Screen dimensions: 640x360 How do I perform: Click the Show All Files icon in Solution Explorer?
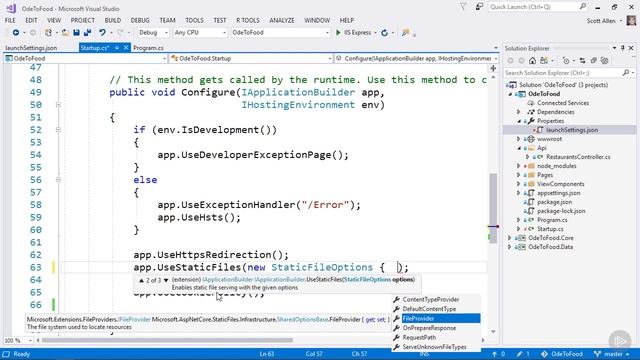(x=604, y=60)
